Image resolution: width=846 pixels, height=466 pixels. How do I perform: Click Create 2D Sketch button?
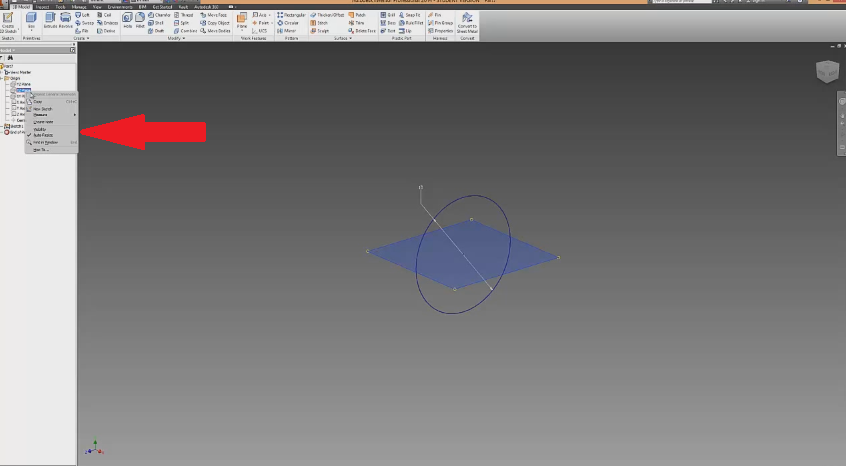click(8, 23)
